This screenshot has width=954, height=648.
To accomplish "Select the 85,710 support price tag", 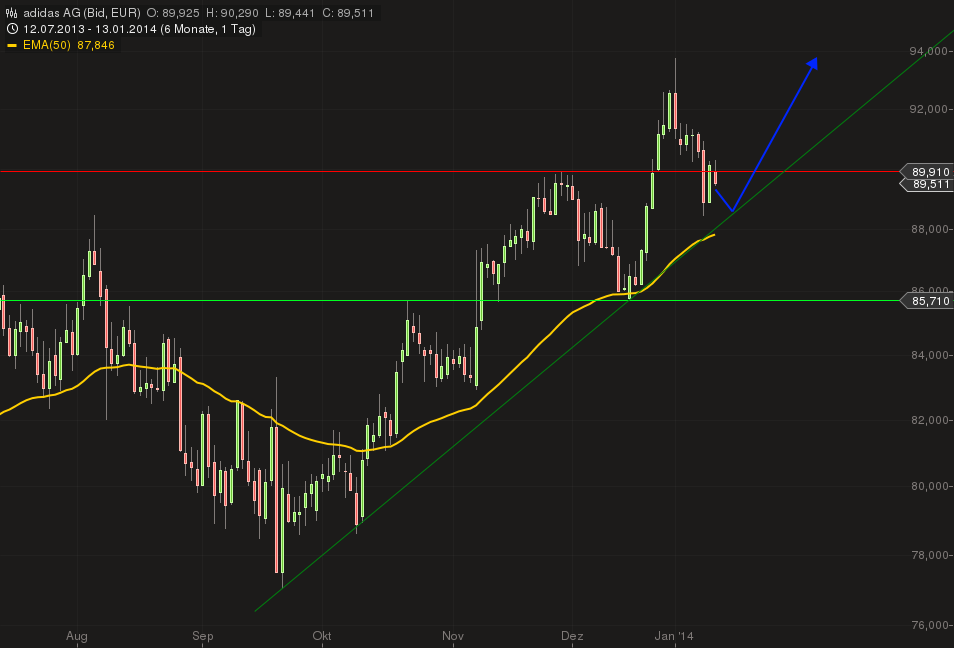I will tap(927, 301).
